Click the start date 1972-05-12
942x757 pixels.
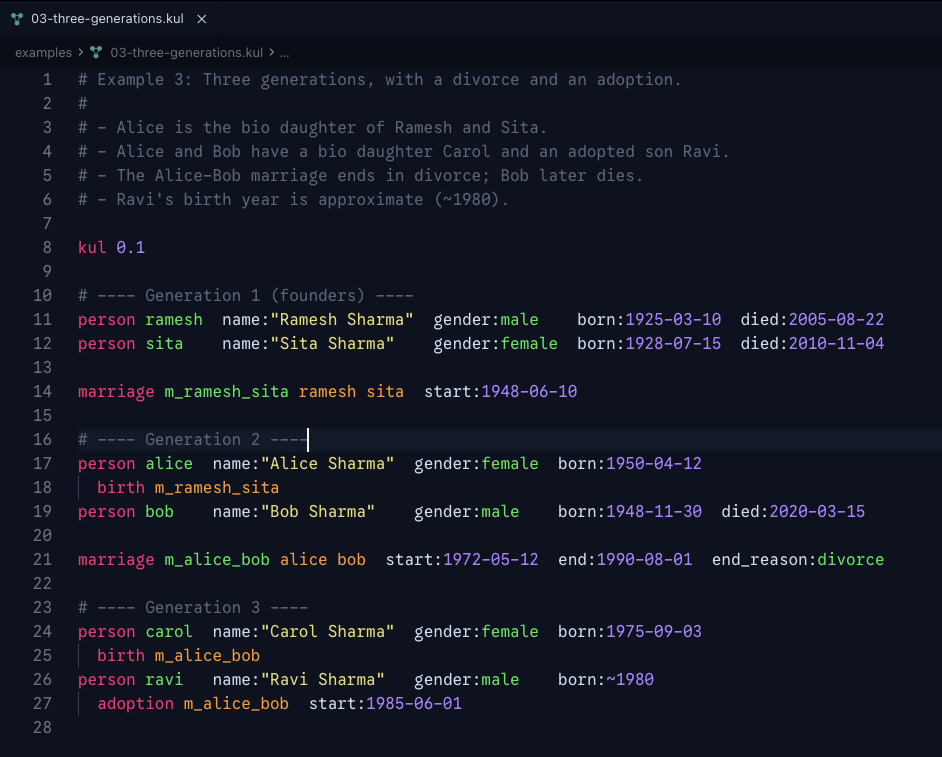[491, 560]
